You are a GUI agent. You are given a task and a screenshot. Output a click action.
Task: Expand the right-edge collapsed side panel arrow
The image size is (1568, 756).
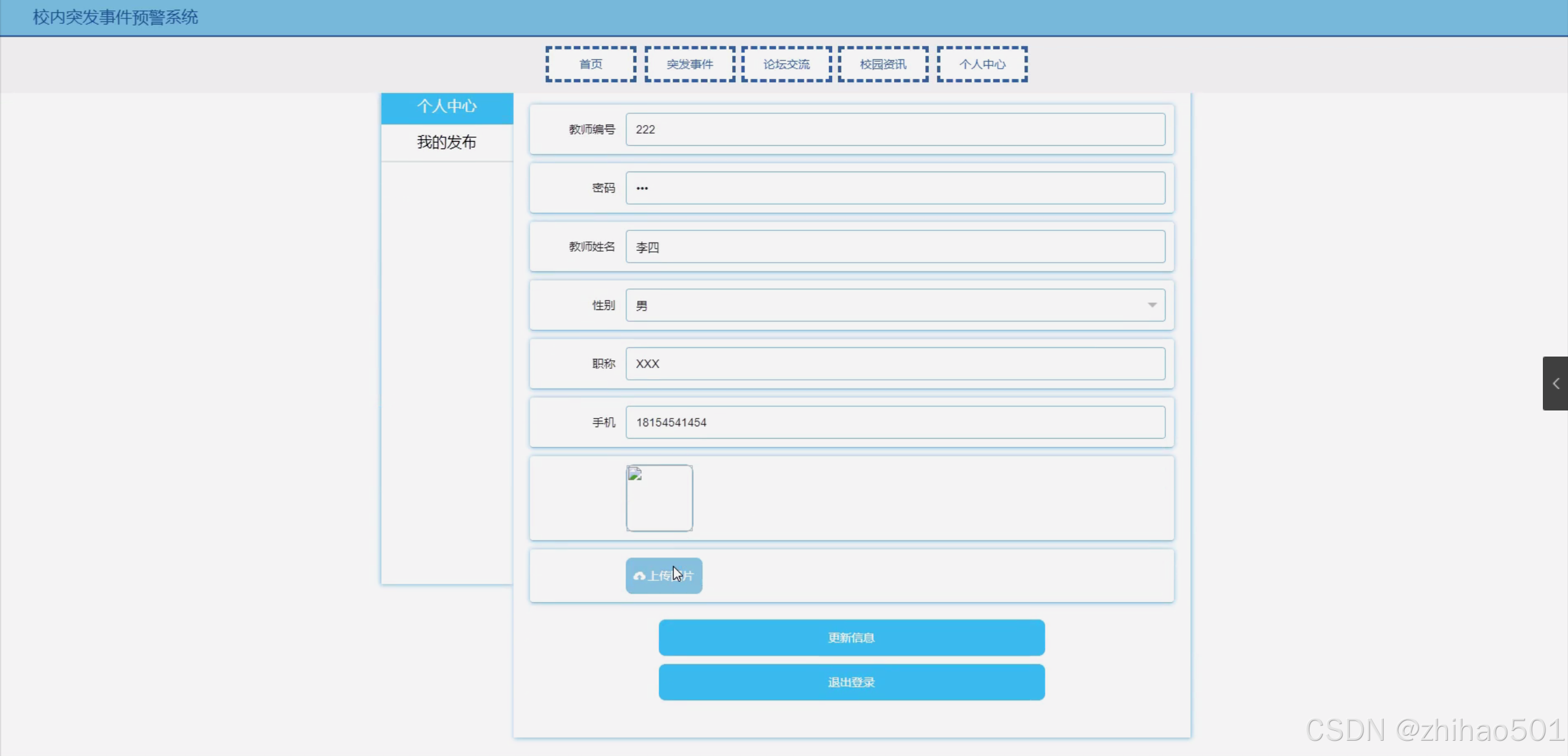click(1555, 384)
